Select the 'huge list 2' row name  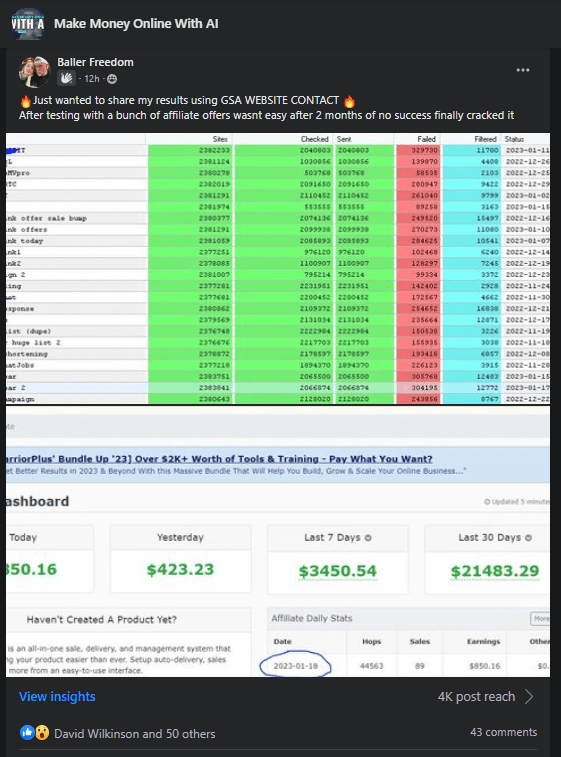[x=36, y=343]
